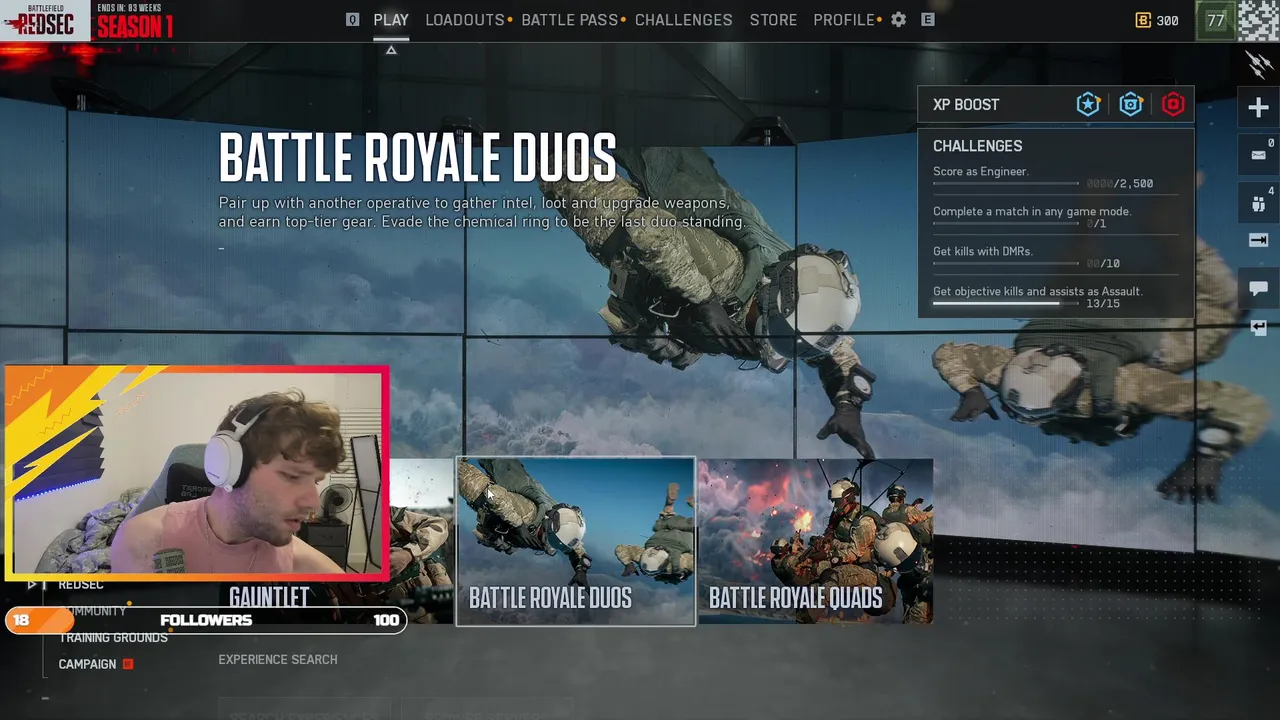Select the Battle Royale Duos mode card
Image resolution: width=1280 pixels, height=720 pixels.
coord(576,542)
